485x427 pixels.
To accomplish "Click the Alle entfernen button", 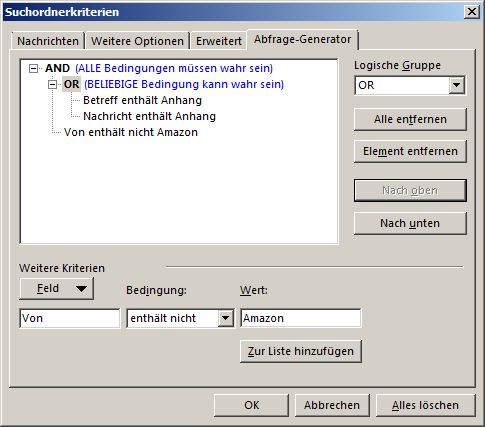I will click(410, 119).
